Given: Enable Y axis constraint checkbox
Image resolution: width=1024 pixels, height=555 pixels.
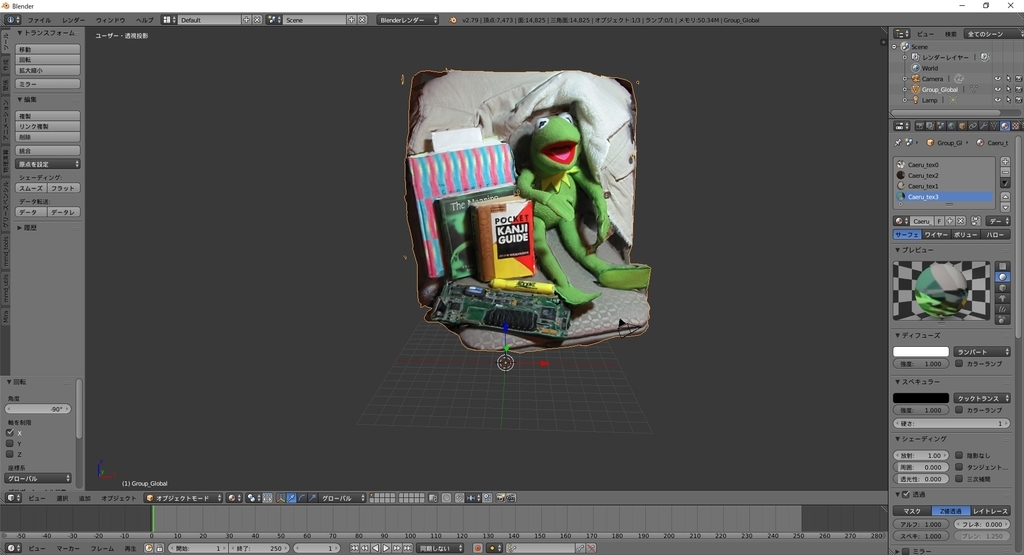Looking at the screenshot, I should [x=10, y=443].
